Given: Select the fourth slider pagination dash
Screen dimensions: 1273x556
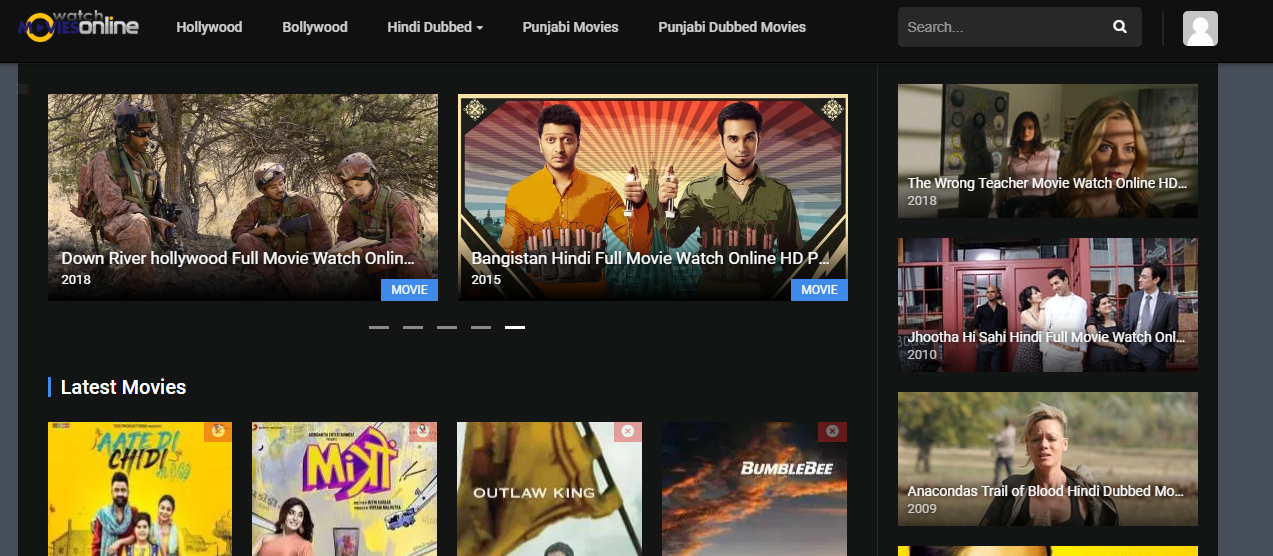Looking at the screenshot, I should click(481, 327).
